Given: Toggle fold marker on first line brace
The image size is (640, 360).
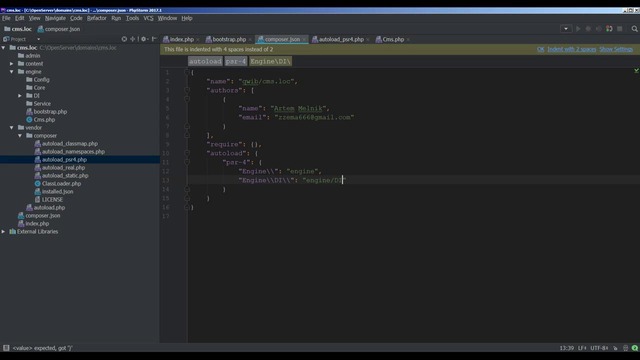Looking at the screenshot, I should [187, 72].
